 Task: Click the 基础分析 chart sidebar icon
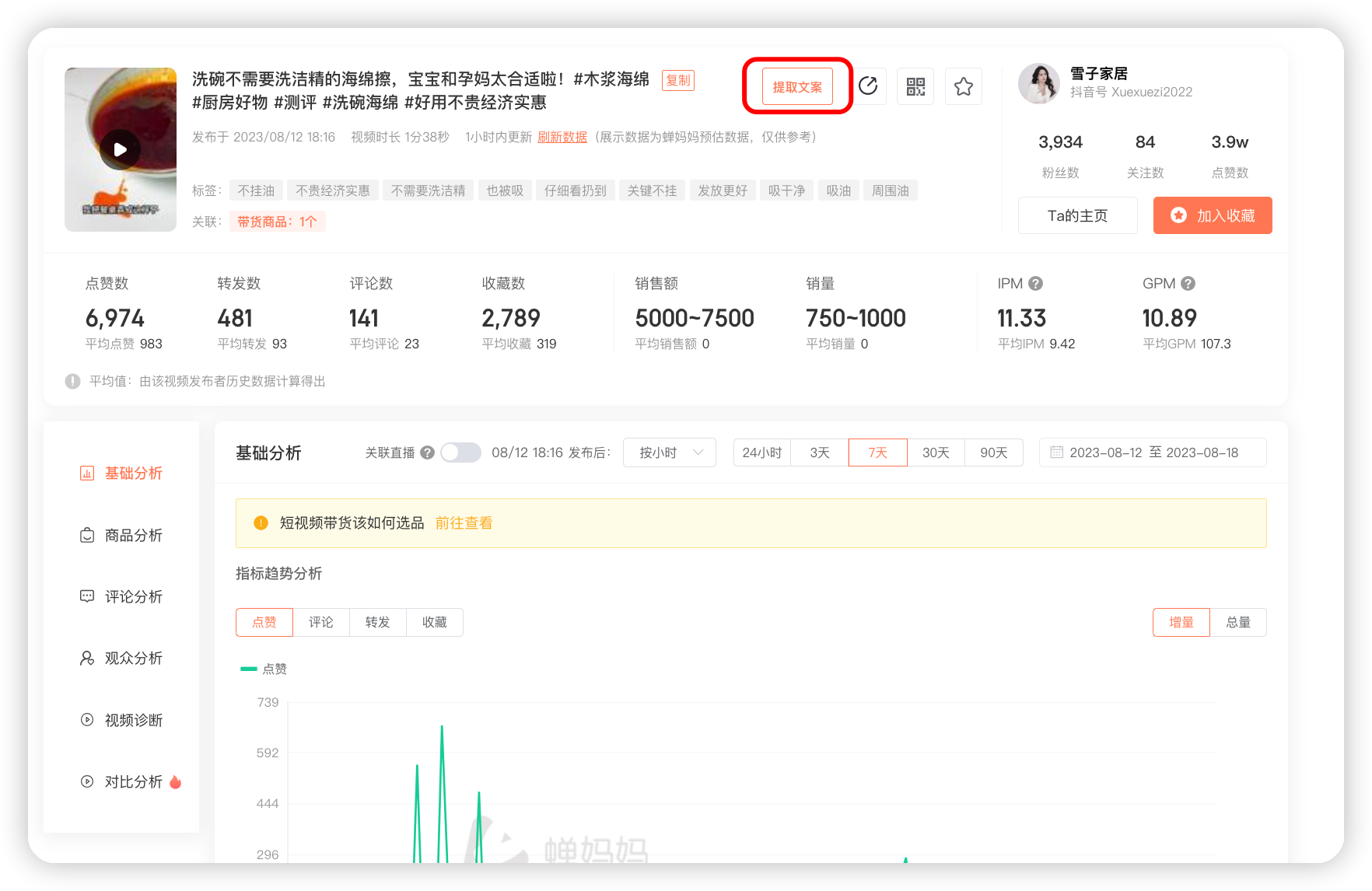(87, 473)
